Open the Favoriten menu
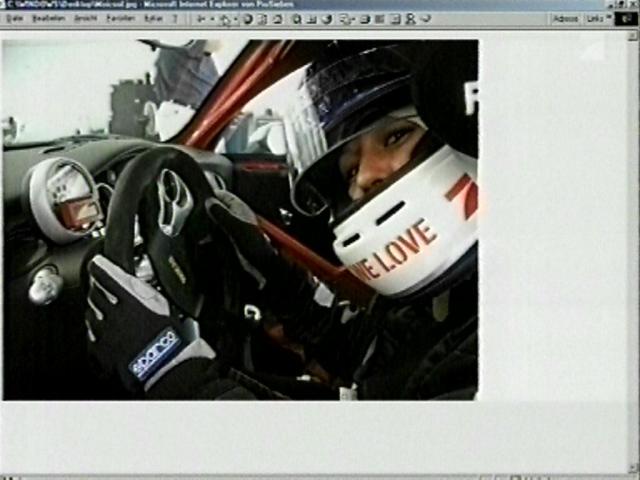Screen dimensions: 640x480 point(120,18)
